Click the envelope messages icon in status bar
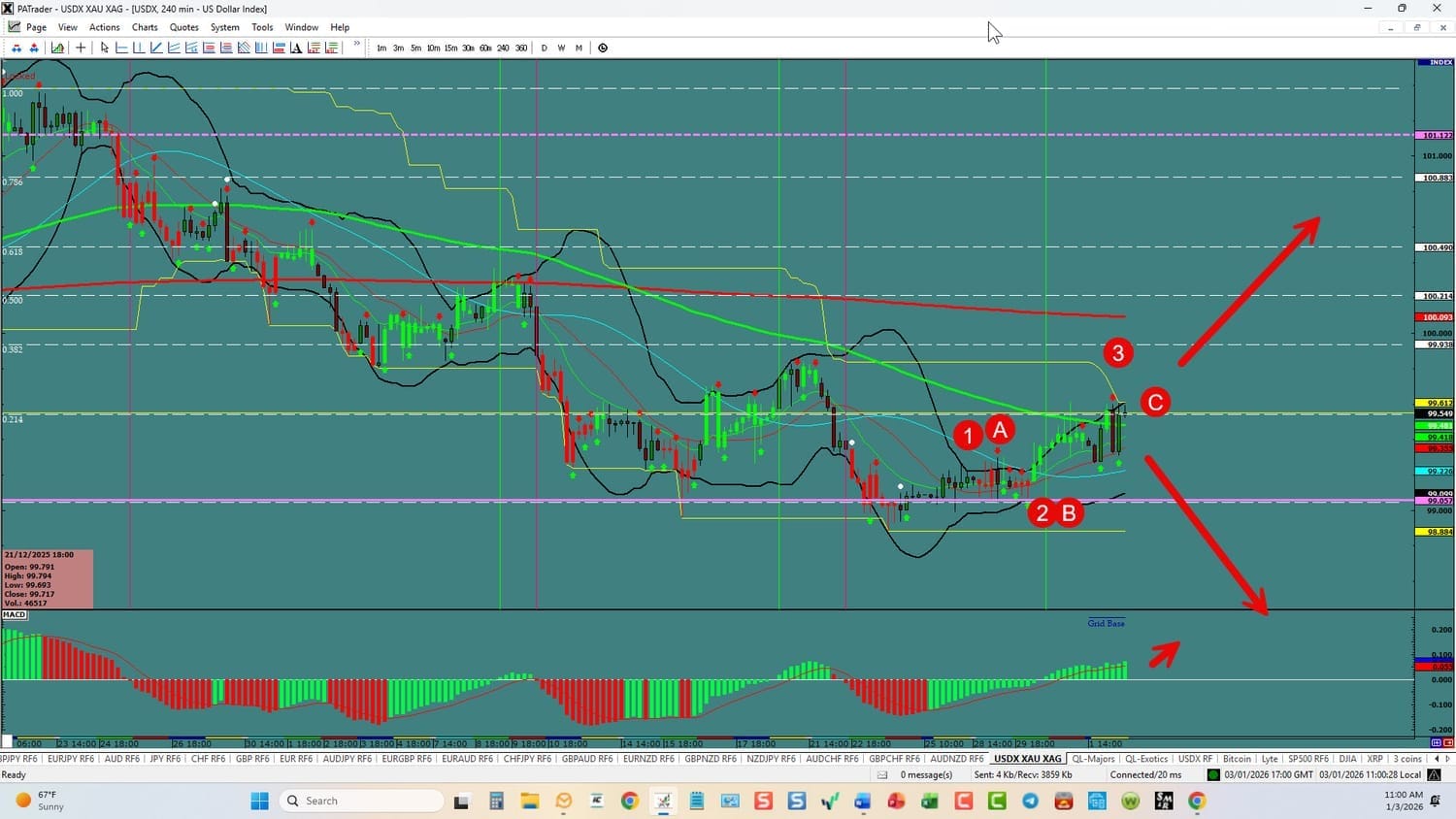 882,774
